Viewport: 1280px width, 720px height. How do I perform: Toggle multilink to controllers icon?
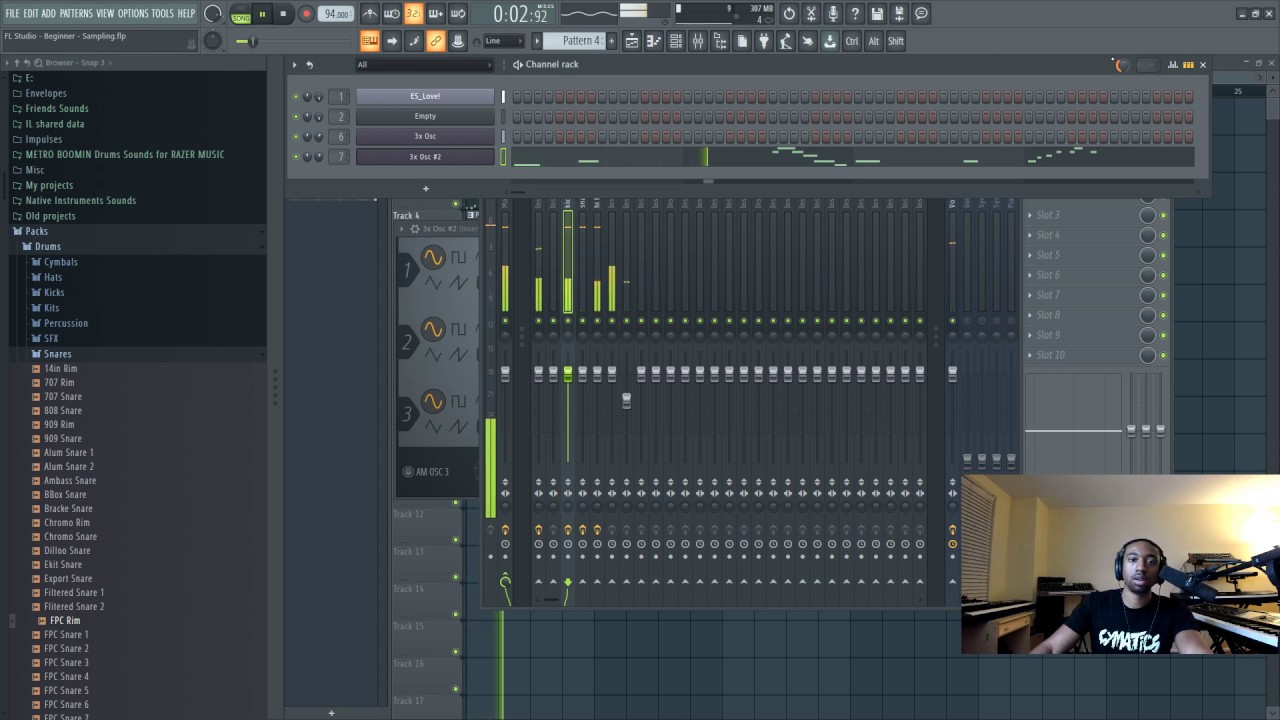click(458, 41)
